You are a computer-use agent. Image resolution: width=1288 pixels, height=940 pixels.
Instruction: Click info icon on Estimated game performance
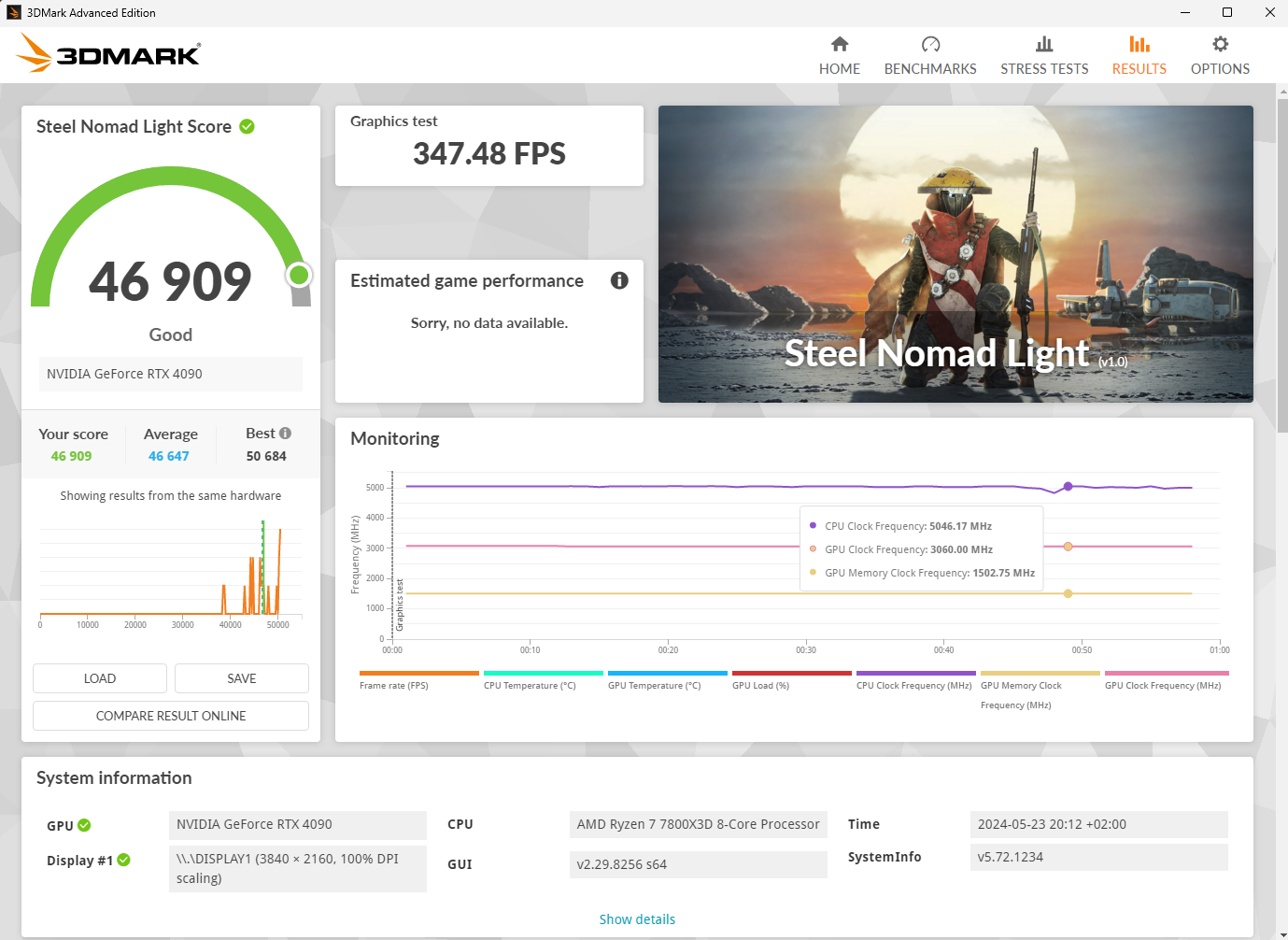tap(619, 280)
